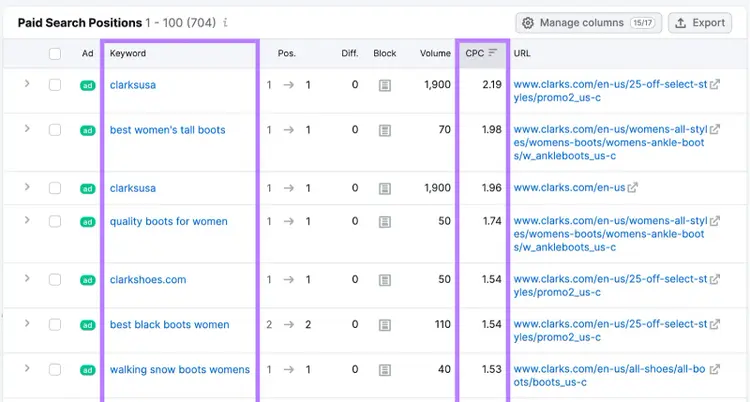
Task: Open the SERP block icon for clarksusa with CPC 1.96
Action: pyautogui.click(x=385, y=189)
